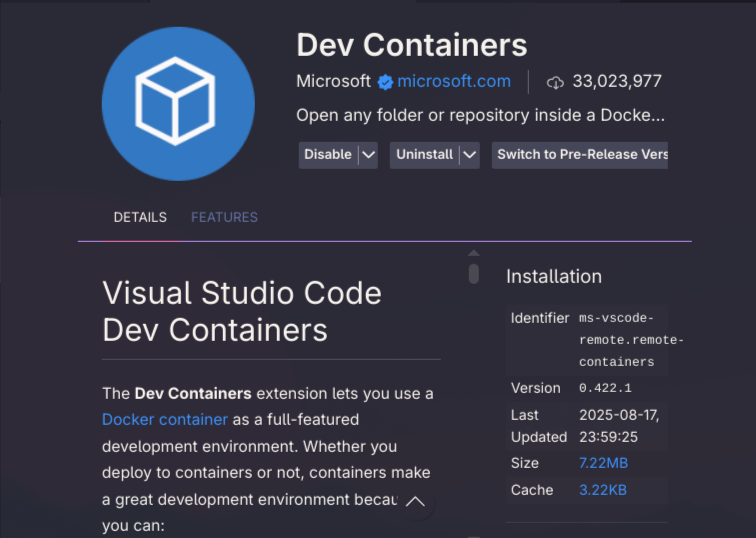Click the 3.22KB cache link
The image size is (756, 538).
[x=603, y=490]
